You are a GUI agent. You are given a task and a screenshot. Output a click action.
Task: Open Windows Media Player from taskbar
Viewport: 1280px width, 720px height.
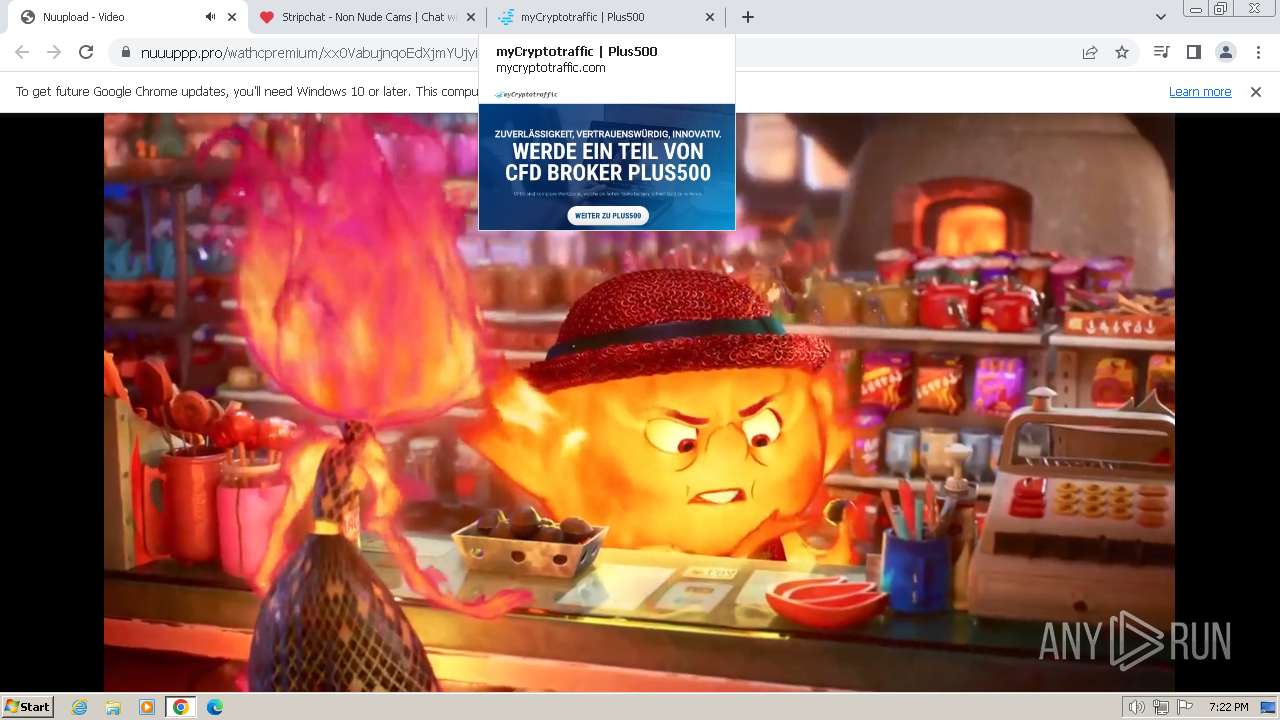[147, 707]
